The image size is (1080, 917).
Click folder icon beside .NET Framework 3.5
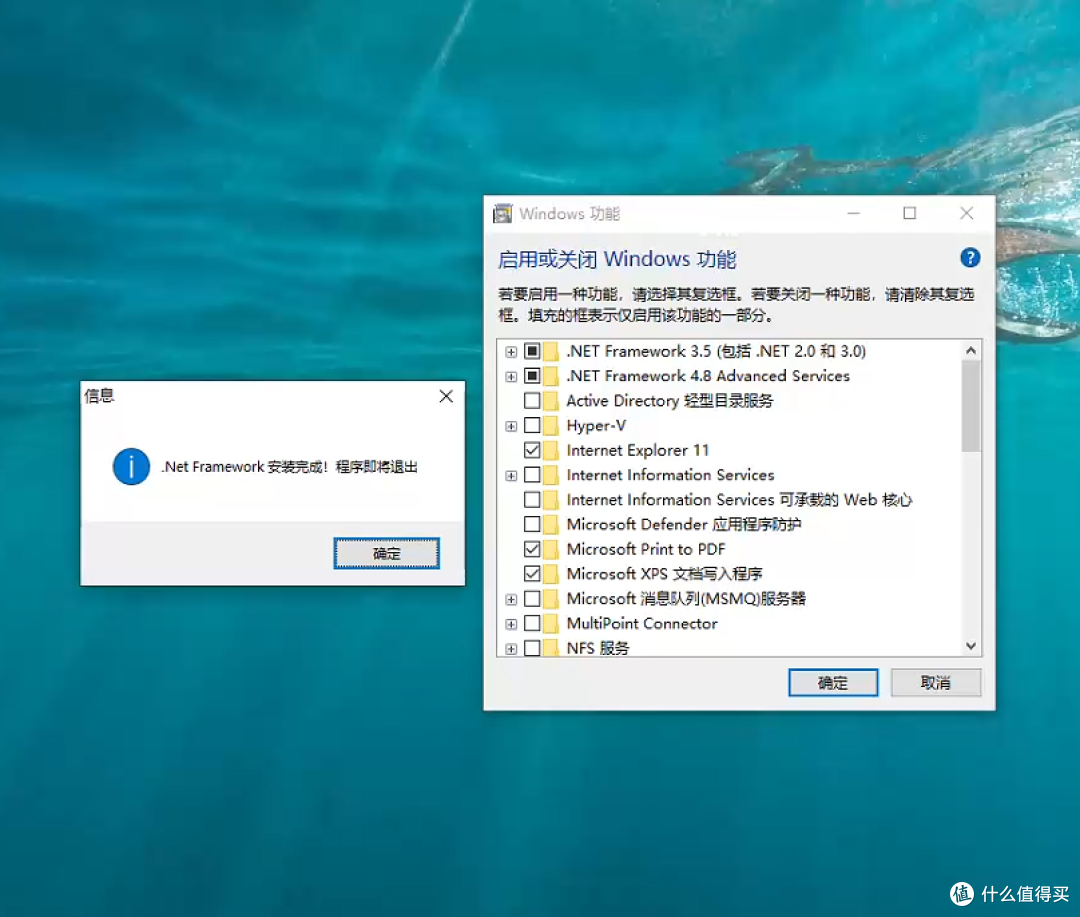[x=550, y=351]
